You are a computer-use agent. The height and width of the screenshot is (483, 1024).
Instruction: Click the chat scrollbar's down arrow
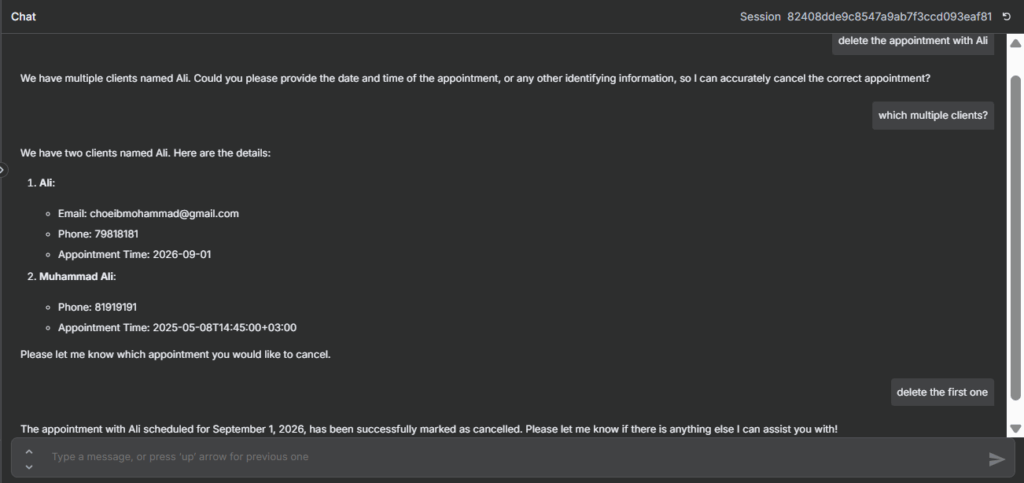pos(1016,428)
